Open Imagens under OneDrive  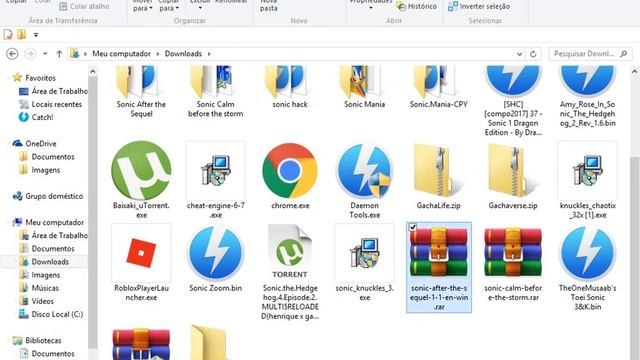pos(45,170)
